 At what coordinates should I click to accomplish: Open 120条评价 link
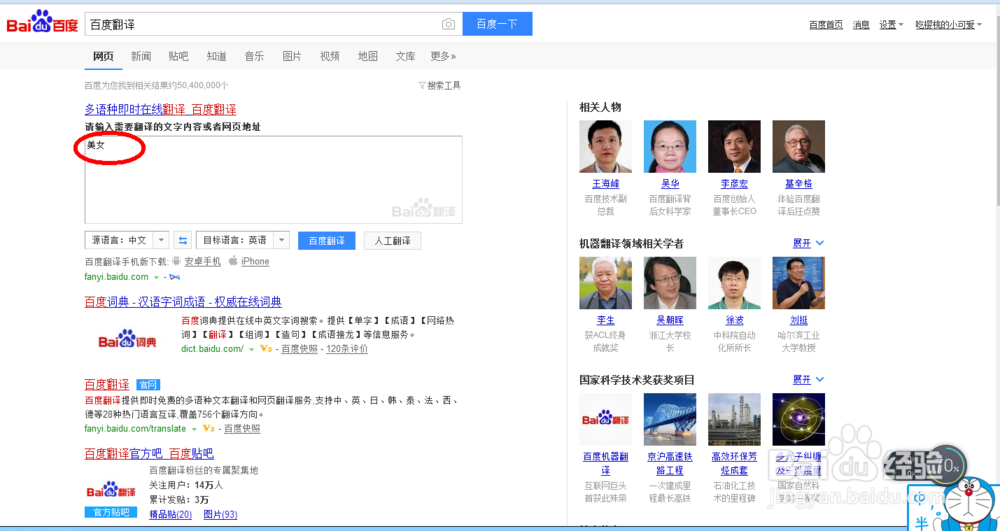[347, 349]
